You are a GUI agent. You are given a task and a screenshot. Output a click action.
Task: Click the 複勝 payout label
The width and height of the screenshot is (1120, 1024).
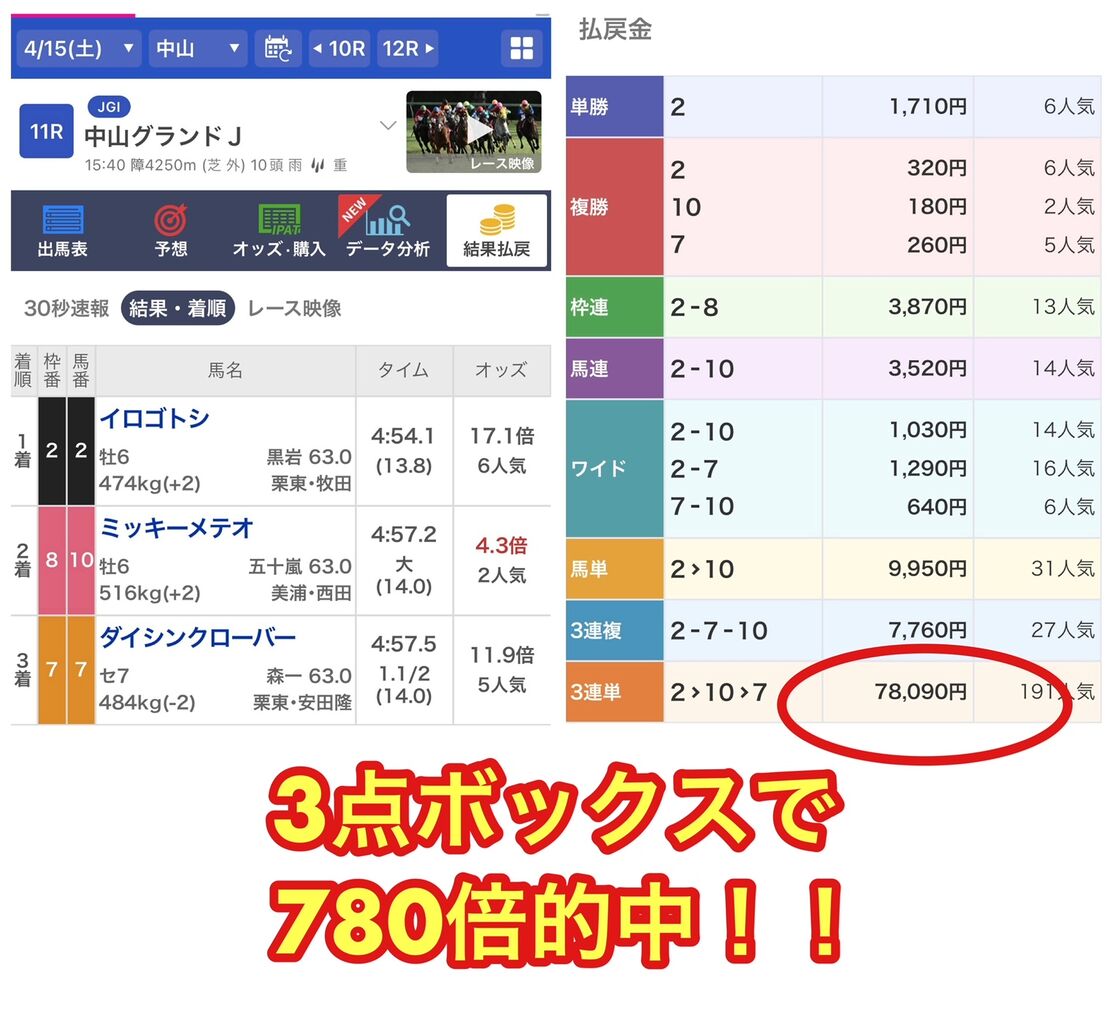point(614,207)
